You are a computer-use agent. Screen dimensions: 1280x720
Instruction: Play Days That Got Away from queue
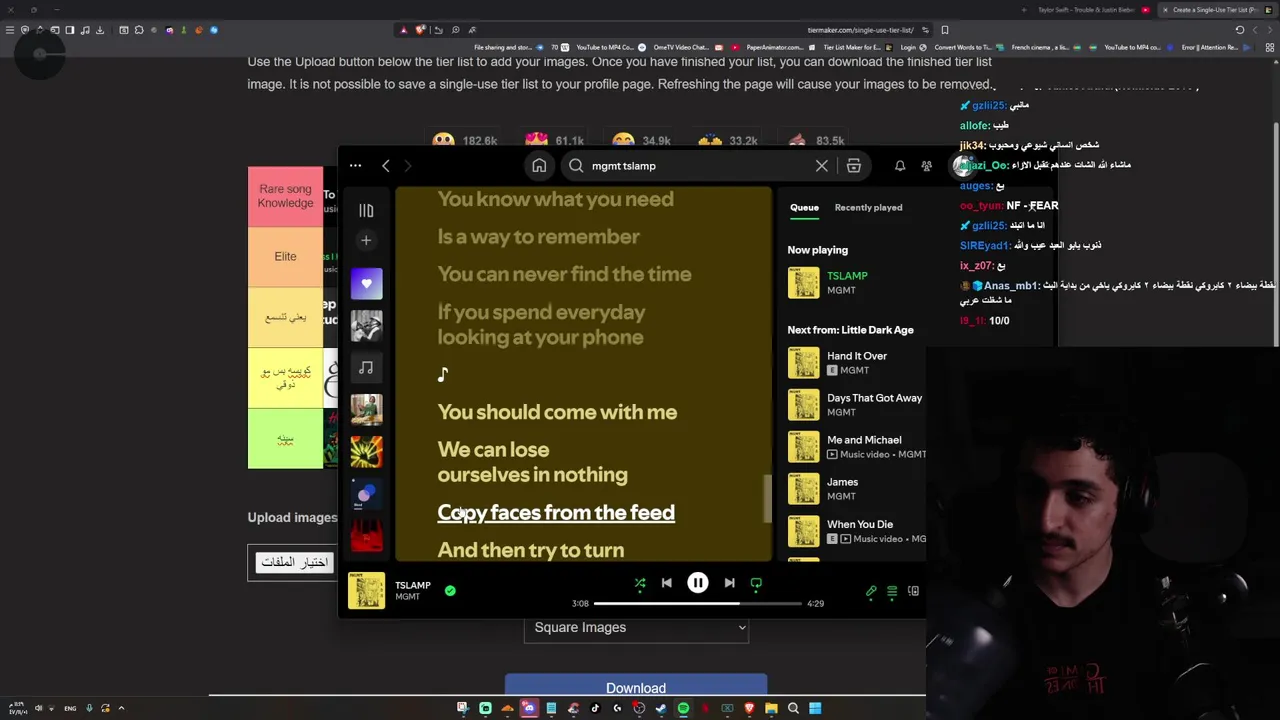point(856,405)
